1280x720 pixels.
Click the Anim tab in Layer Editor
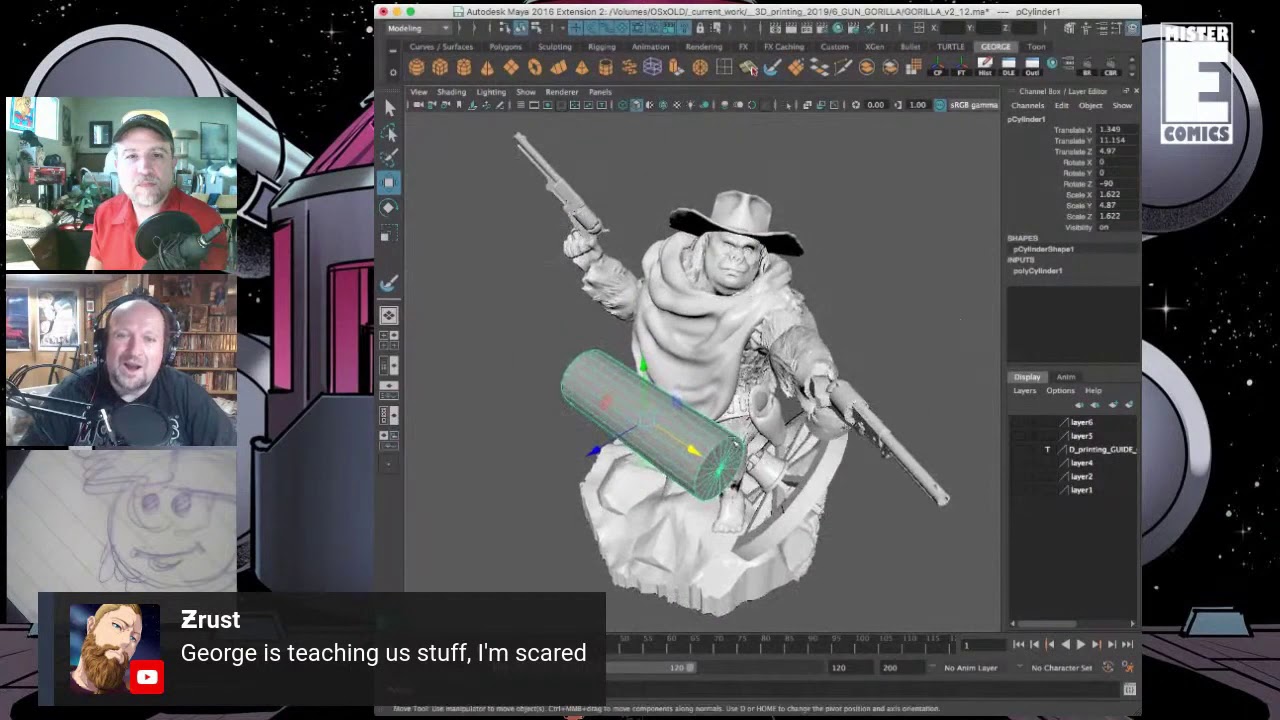click(x=1066, y=377)
